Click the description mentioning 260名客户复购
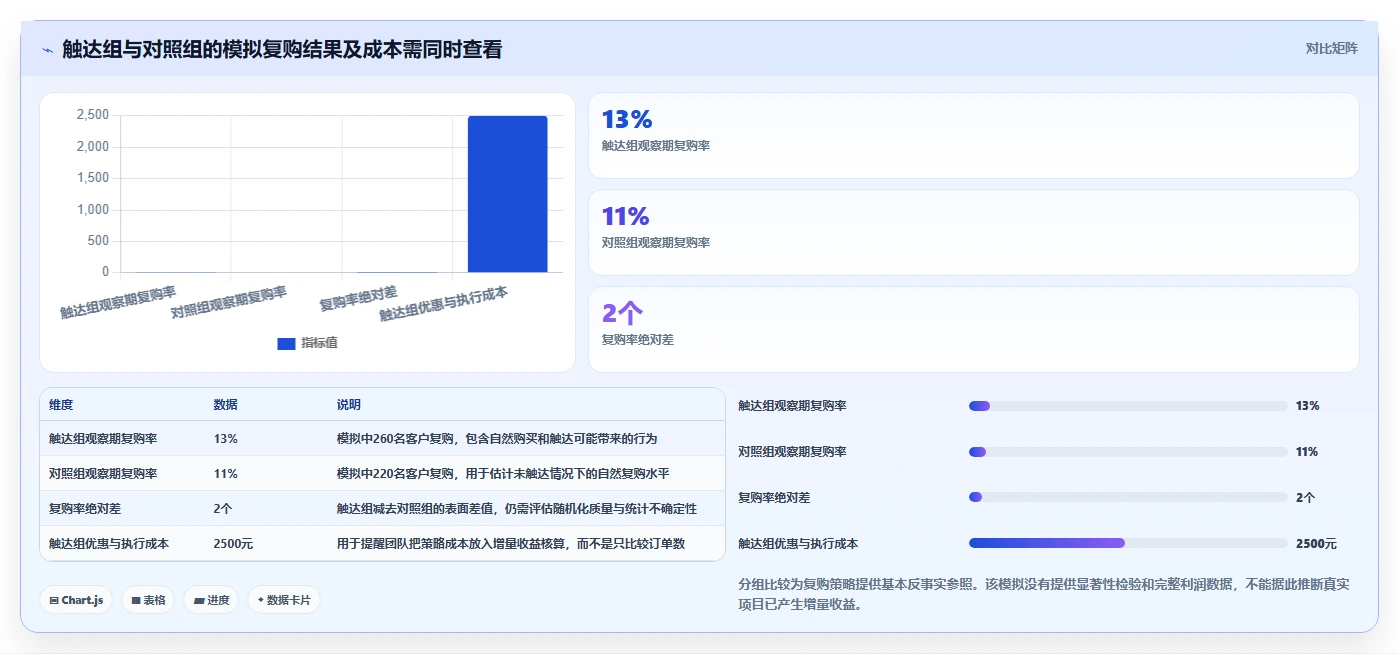Image resolution: width=1399 pixels, height=654 pixels. click(496, 439)
